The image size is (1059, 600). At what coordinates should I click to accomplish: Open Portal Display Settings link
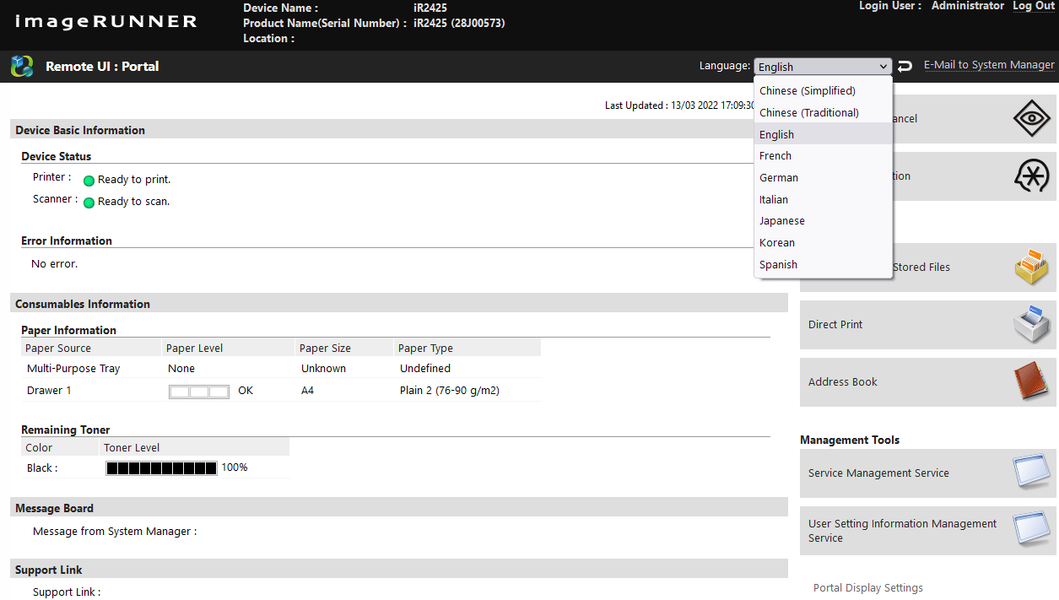click(868, 588)
